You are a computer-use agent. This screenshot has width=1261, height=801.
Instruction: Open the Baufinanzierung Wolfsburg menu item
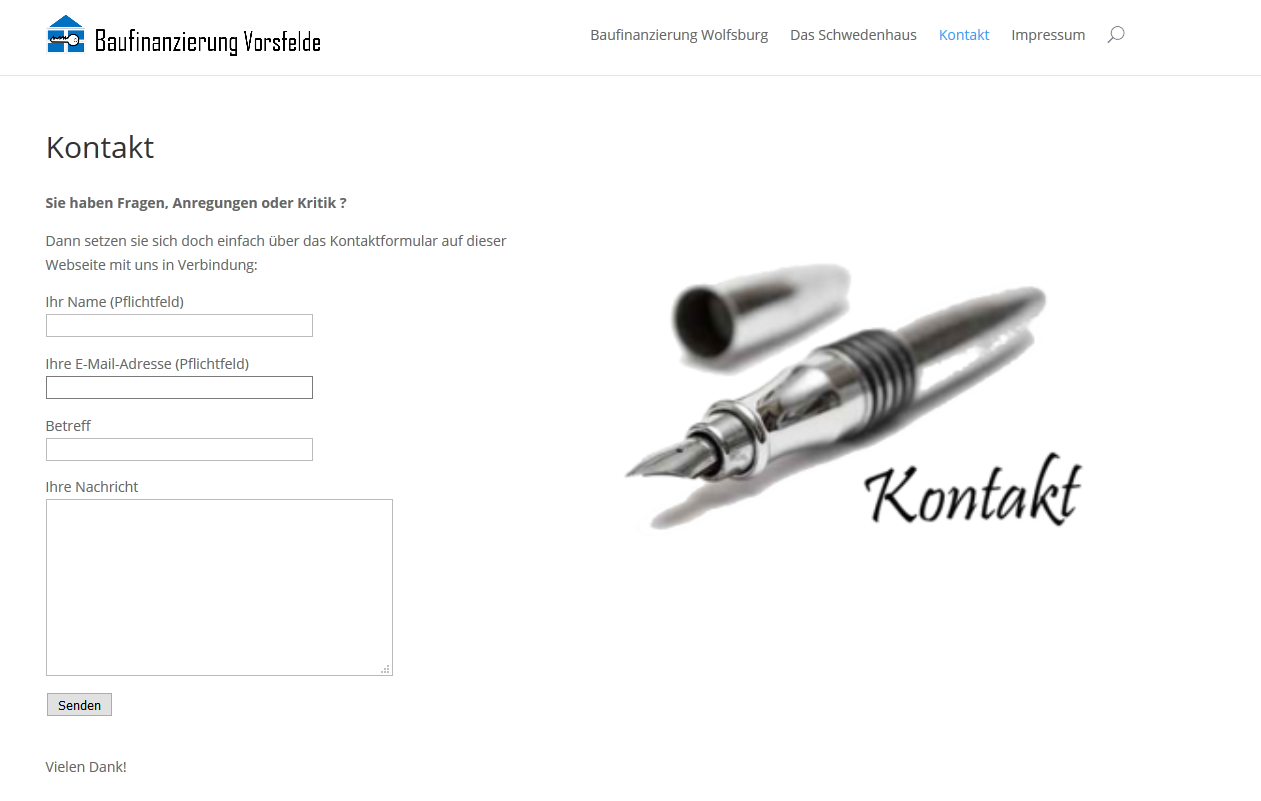coord(679,35)
